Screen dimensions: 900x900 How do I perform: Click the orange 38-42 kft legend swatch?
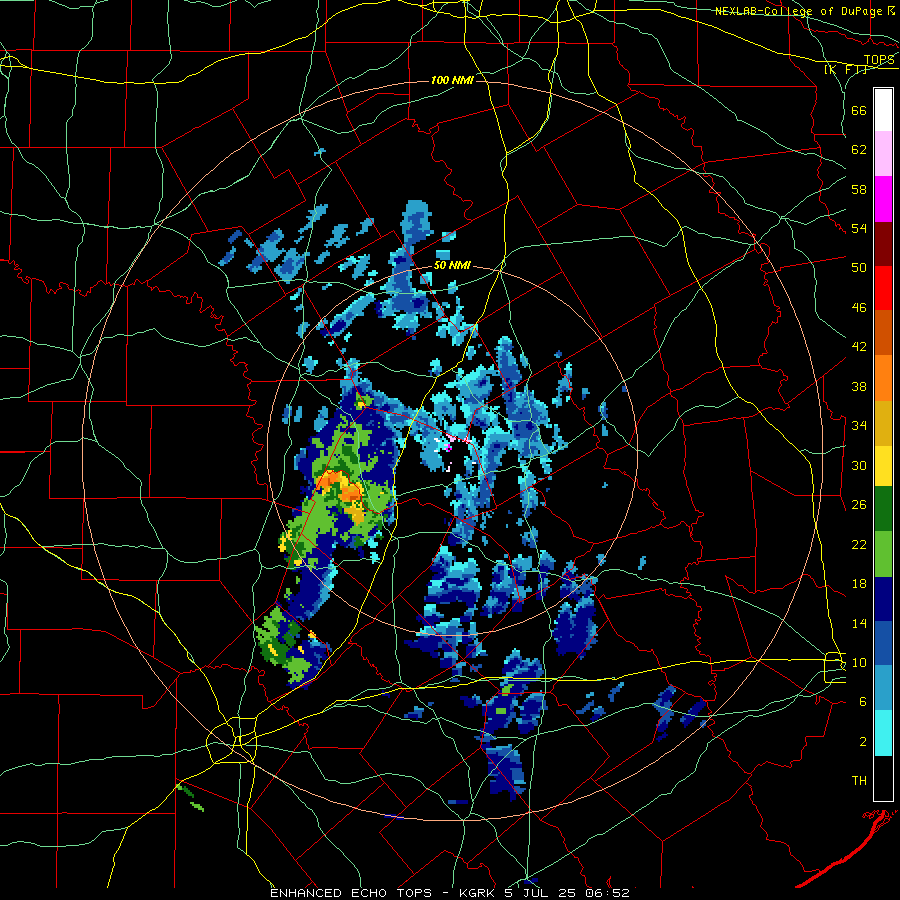pos(883,378)
